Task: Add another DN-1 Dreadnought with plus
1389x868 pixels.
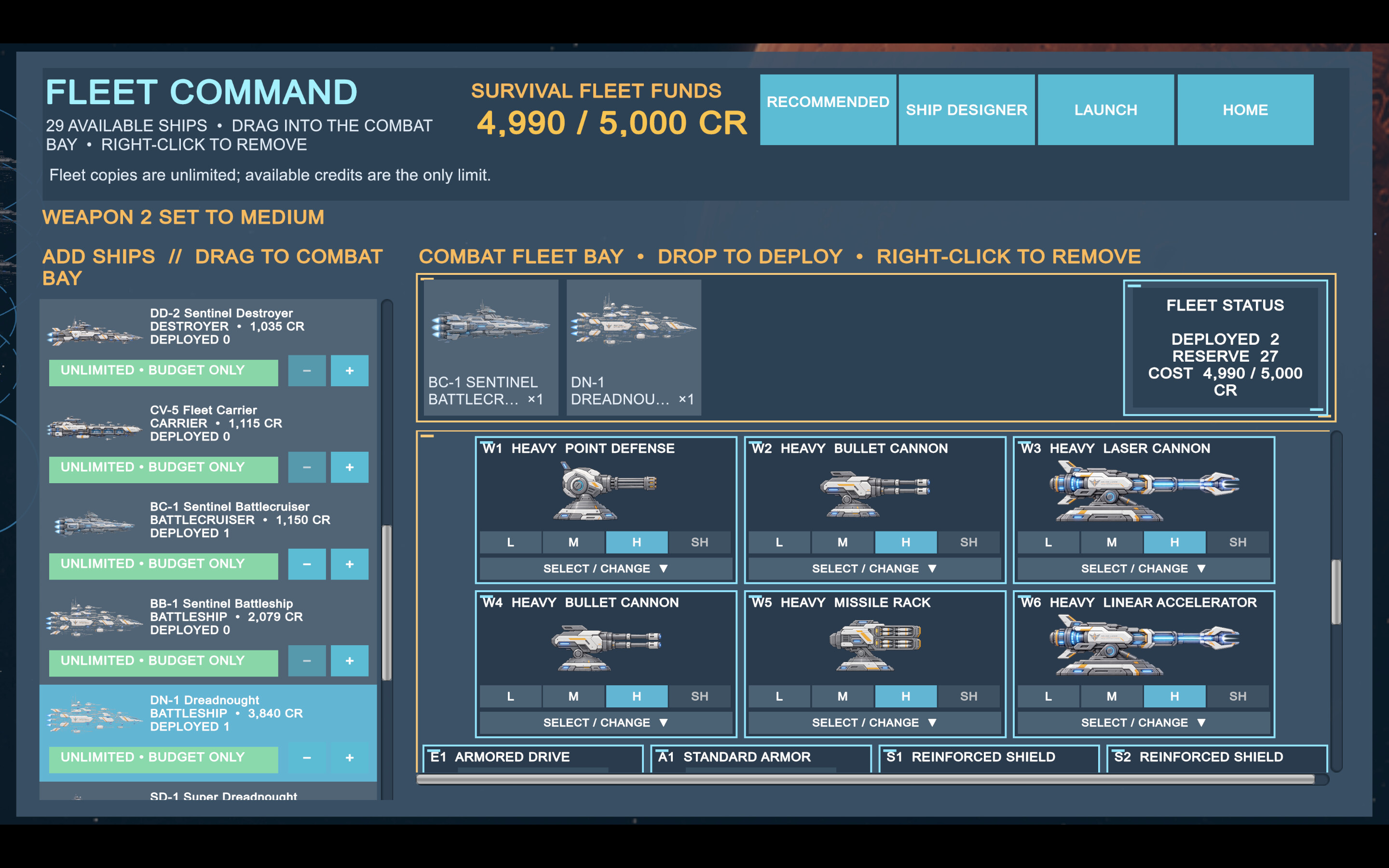Action: coord(350,758)
